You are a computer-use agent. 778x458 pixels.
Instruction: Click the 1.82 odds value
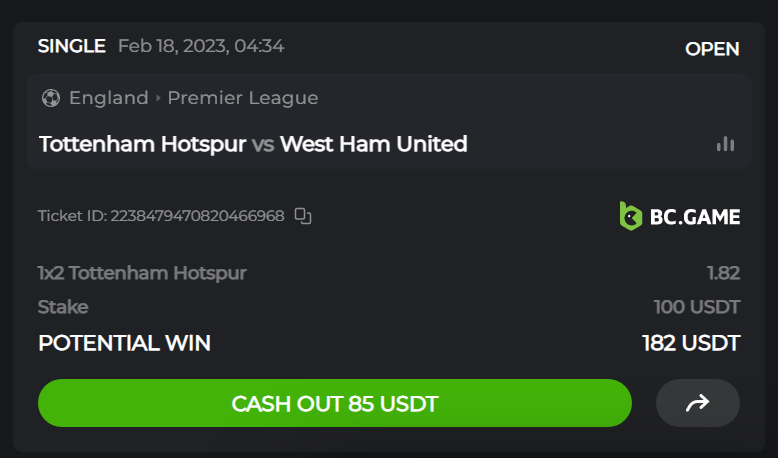click(x=723, y=273)
